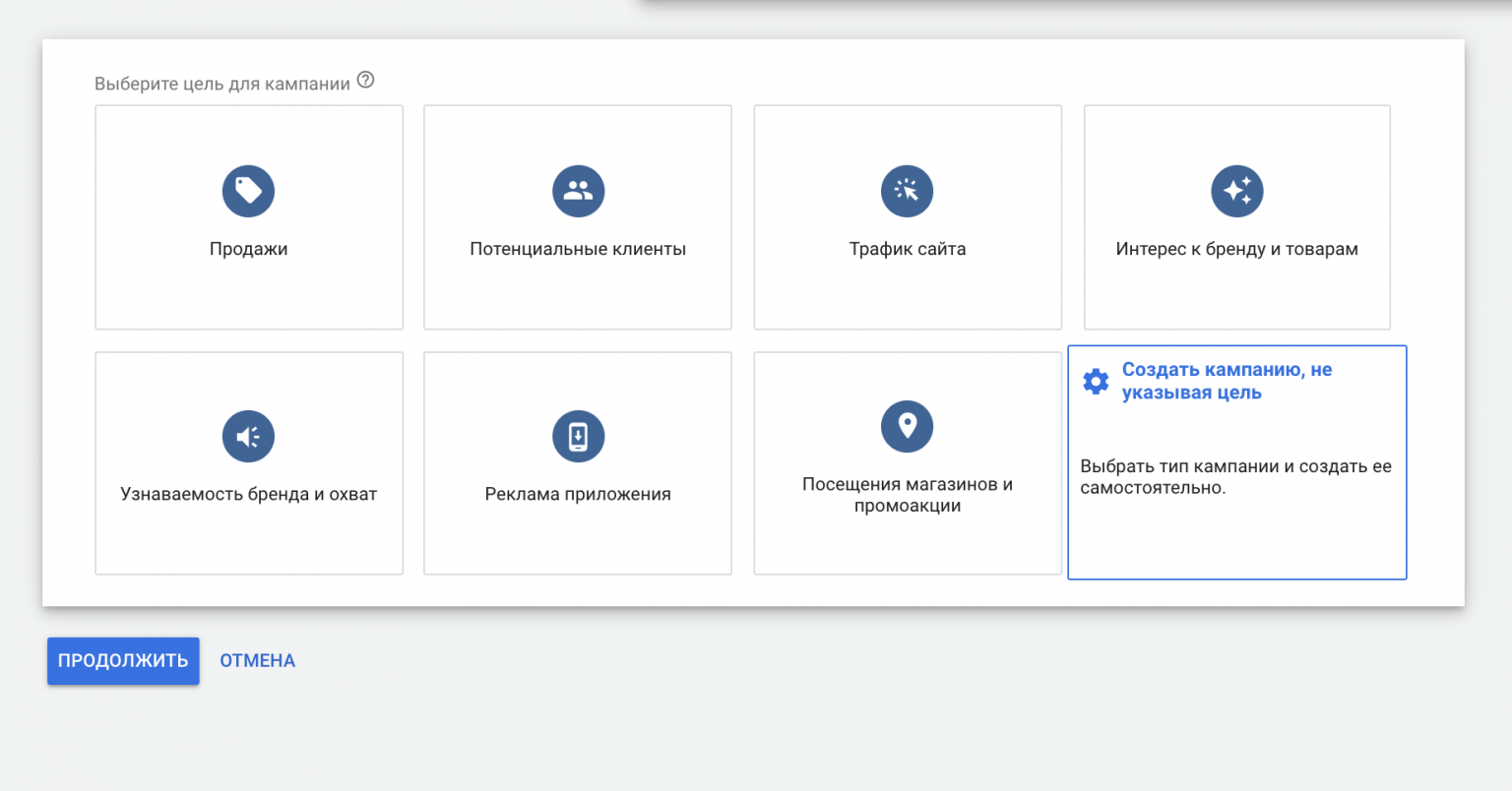Click the ПРОДОЛЖИТЬ button
The height and width of the screenshot is (791, 1512).
point(123,660)
